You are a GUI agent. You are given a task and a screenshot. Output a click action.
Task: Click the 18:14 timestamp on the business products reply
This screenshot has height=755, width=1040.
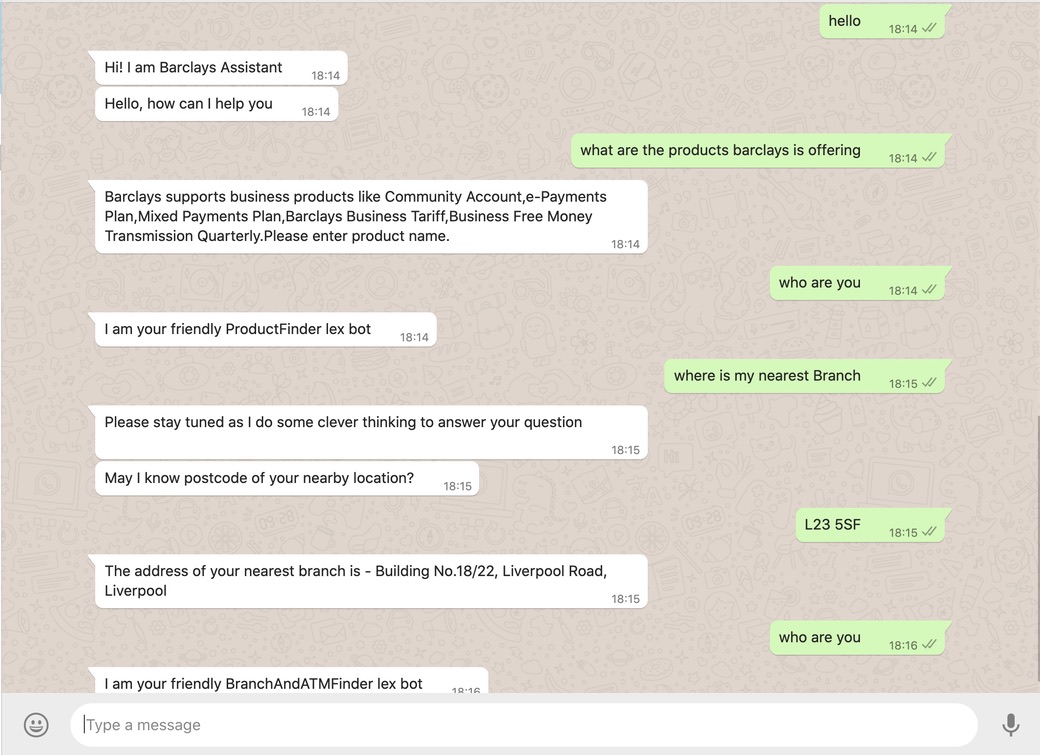tap(625, 244)
